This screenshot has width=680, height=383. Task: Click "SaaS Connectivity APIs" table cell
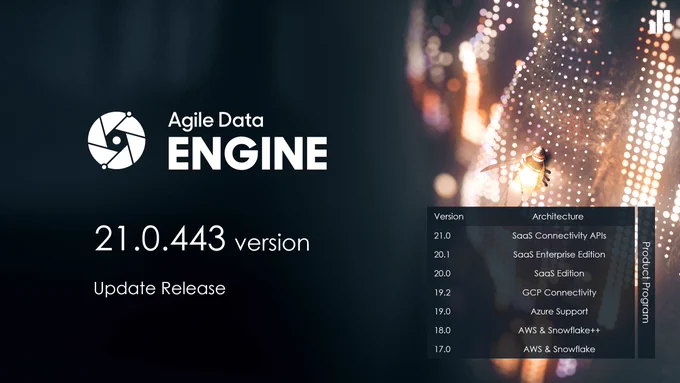(x=559, y=236)
